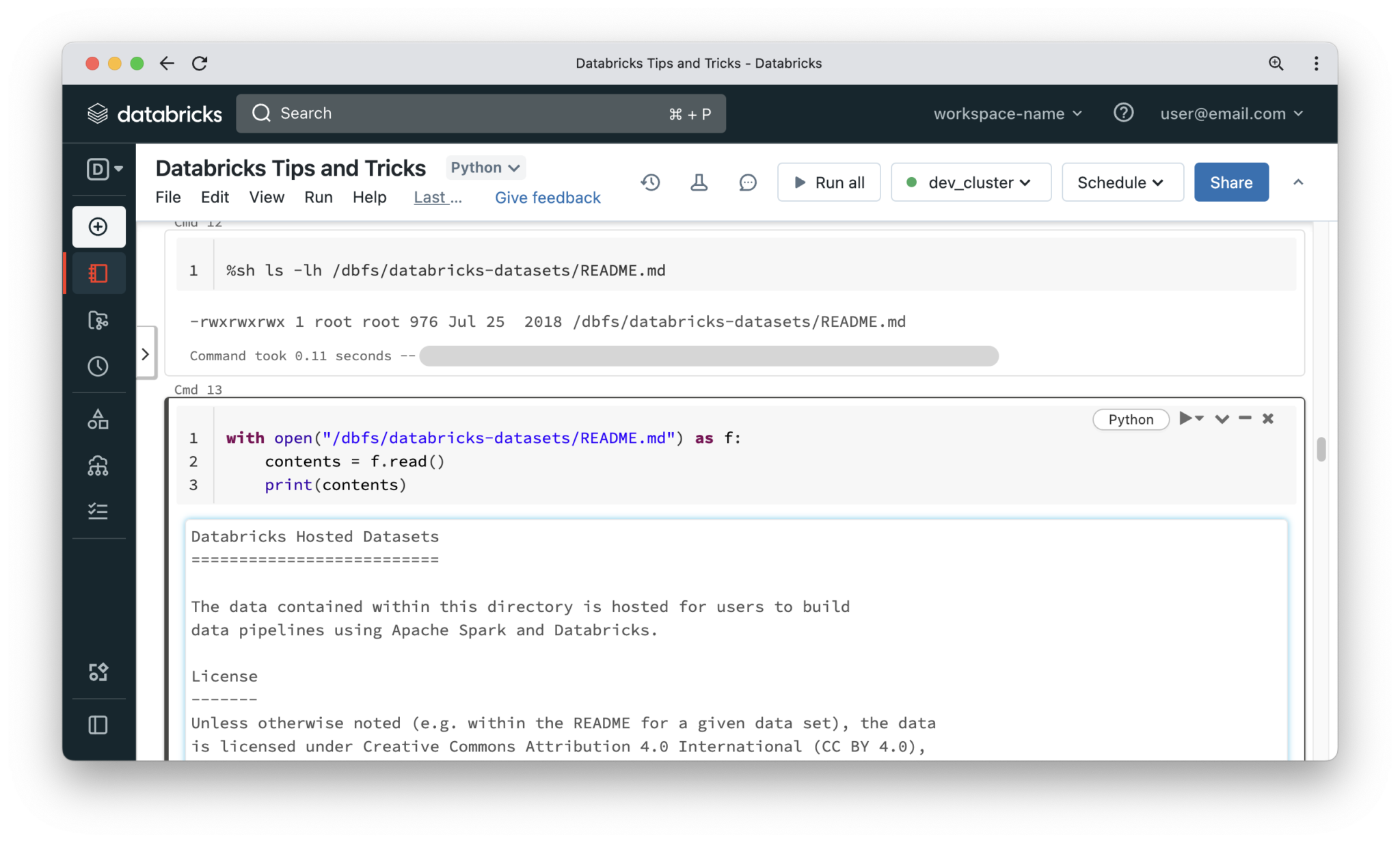
Task: Collapse the Cmd 13 cell with minus control
Action: click(1245, 418)
